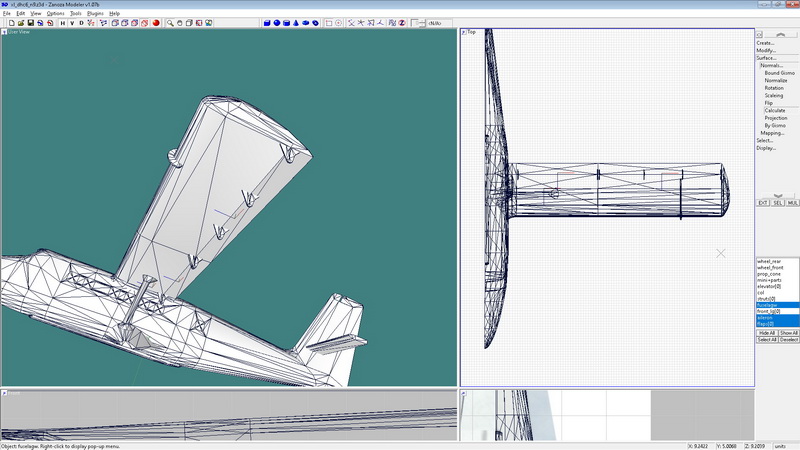Expand the Mapping... command section
This screenshot has width=800, height=450.
coord(772,132)
